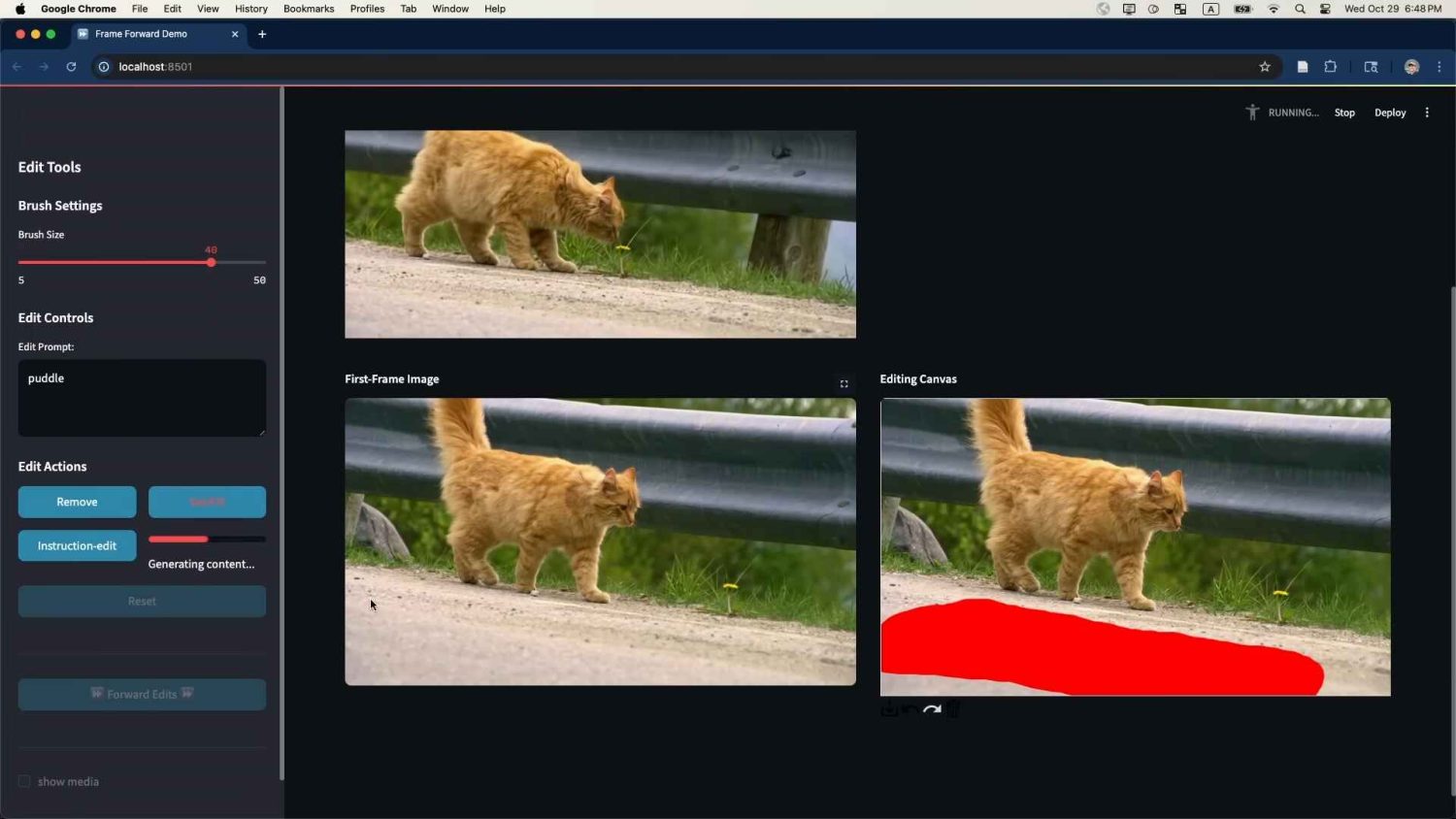
Task: Click the undo arrow below Editing Canvas
Action: pos(910,710)
